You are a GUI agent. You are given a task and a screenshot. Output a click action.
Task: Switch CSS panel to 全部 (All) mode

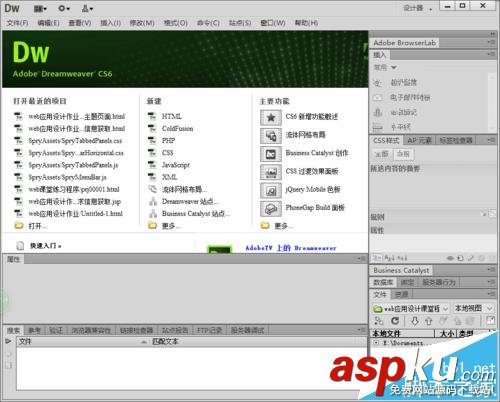tap(382, 154)
